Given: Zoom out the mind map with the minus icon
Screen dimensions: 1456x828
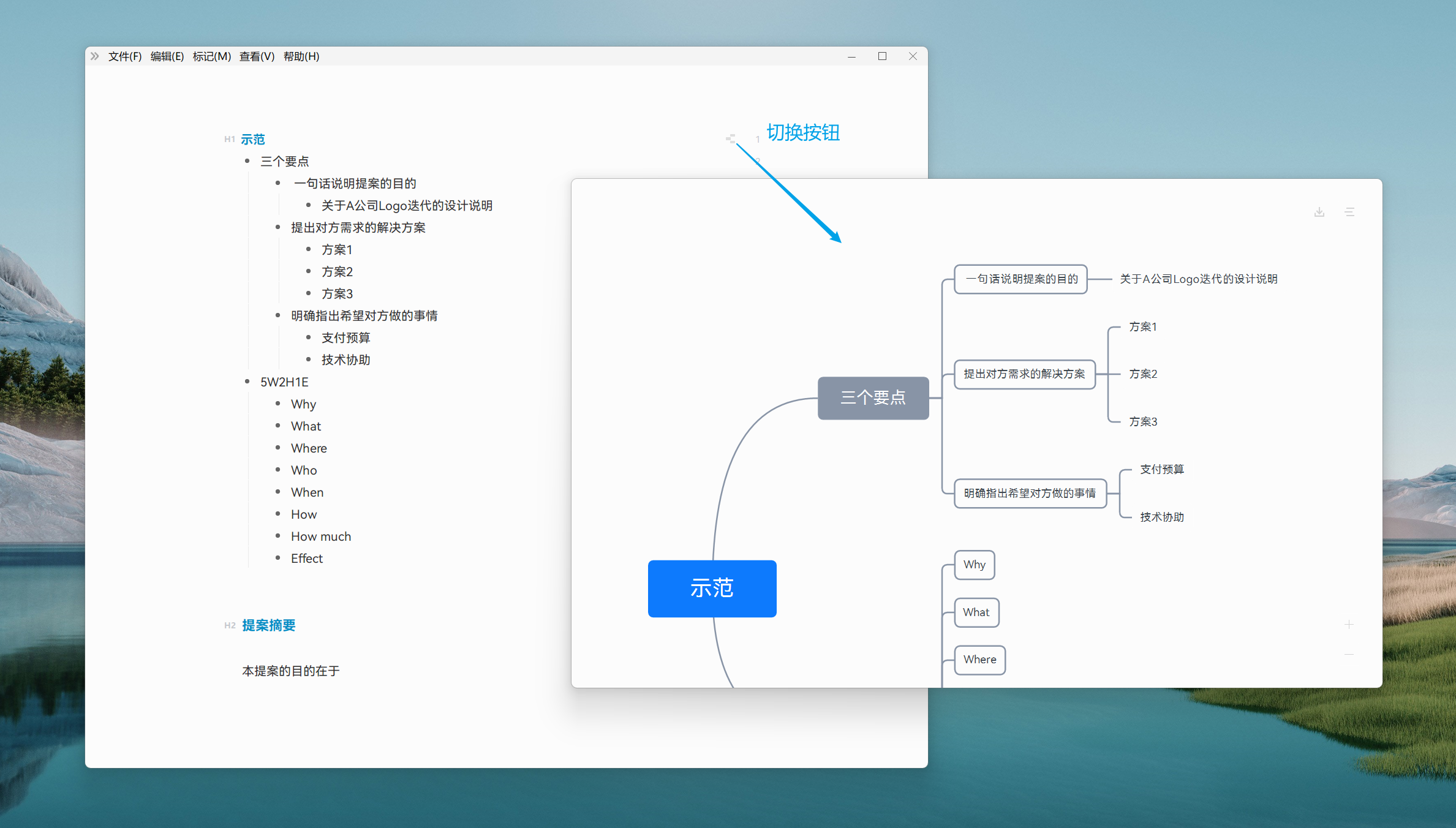Looking at the screenshot, I should [x=1349, y=655].
